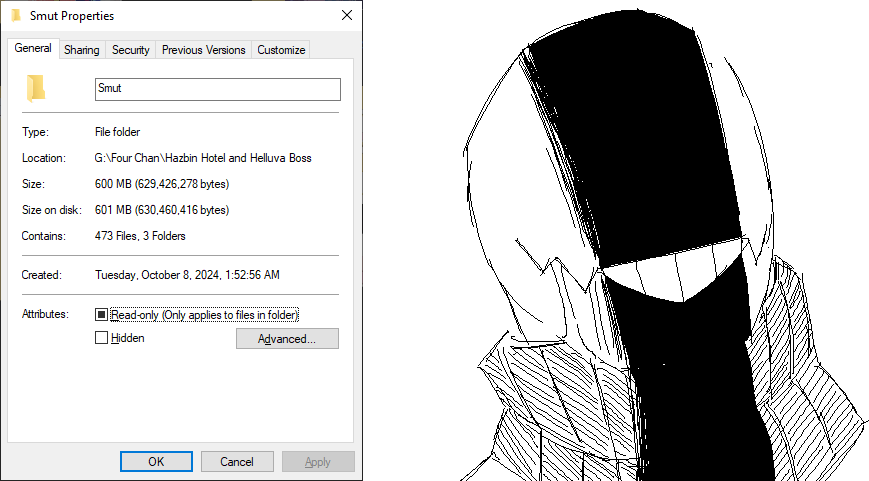Click the 'Location:' label
Viewport: 869px width, 481px height.
click(x=44, y=158)
